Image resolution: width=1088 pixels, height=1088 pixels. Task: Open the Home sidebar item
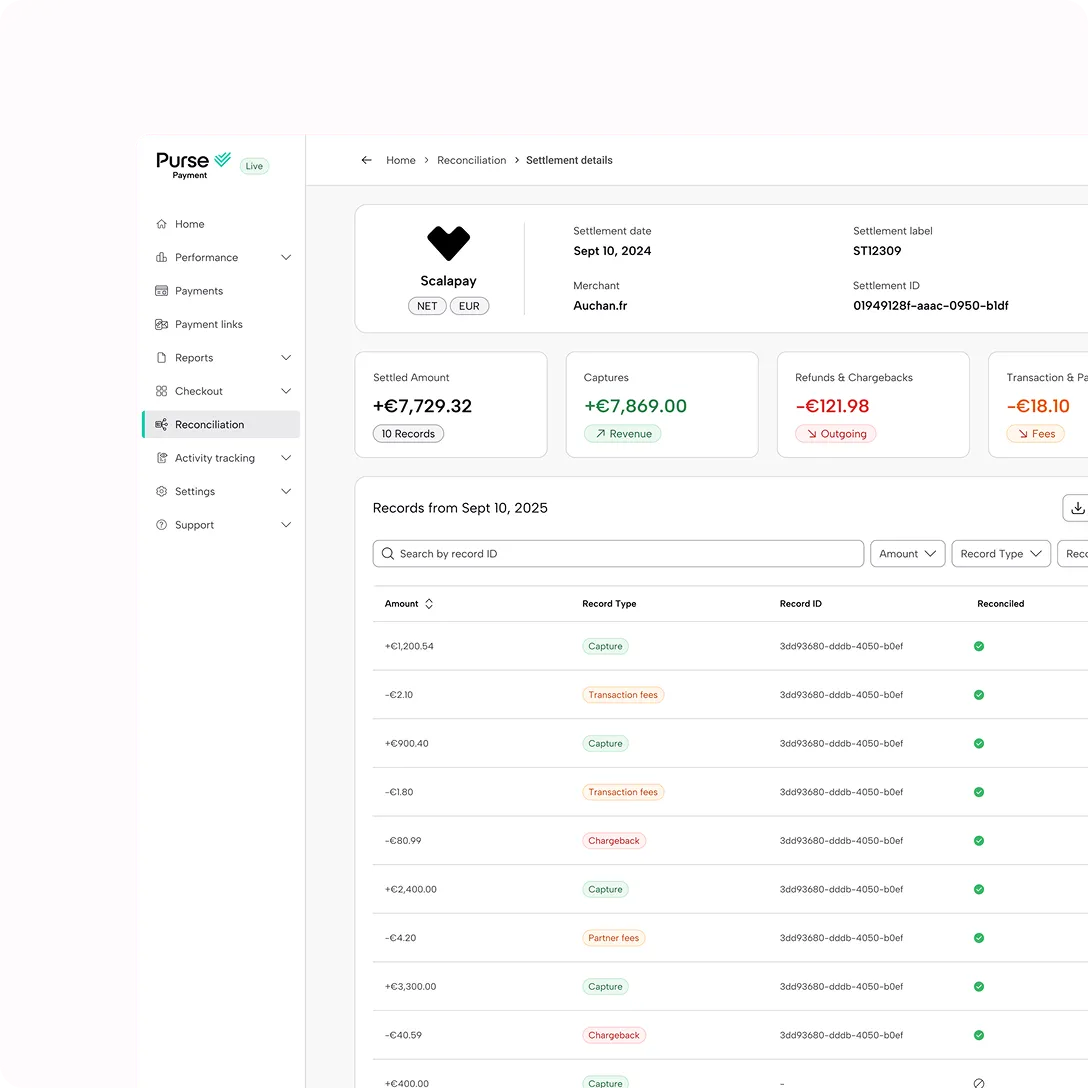coord(221,224)
